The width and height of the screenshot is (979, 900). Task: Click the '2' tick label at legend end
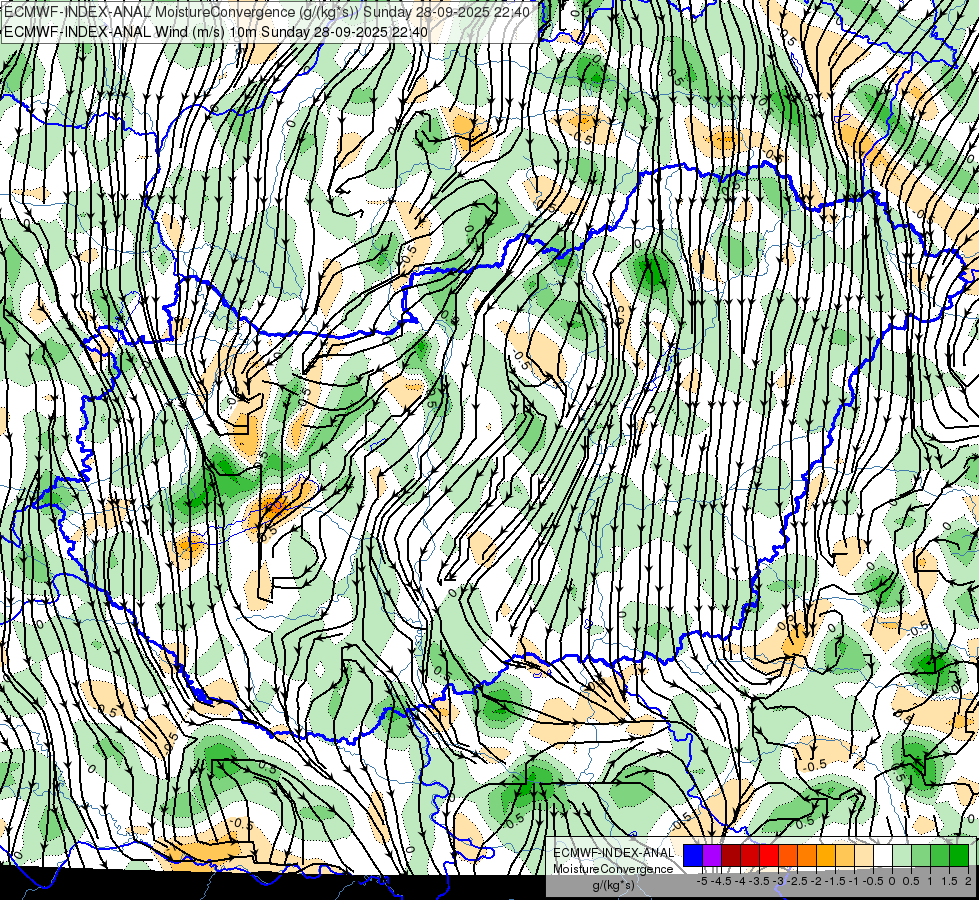pos(968,881)
